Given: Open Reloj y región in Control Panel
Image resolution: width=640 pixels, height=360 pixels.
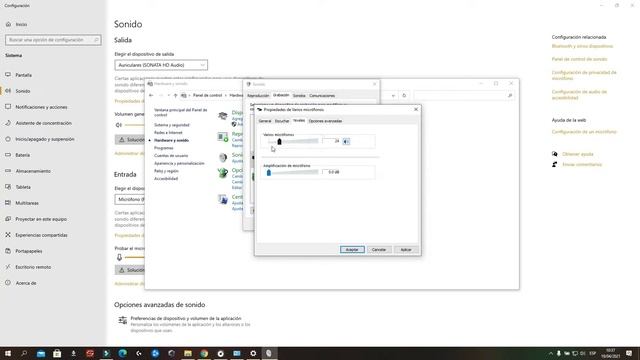Looking at the screenshot, I should tap(166, 171).
